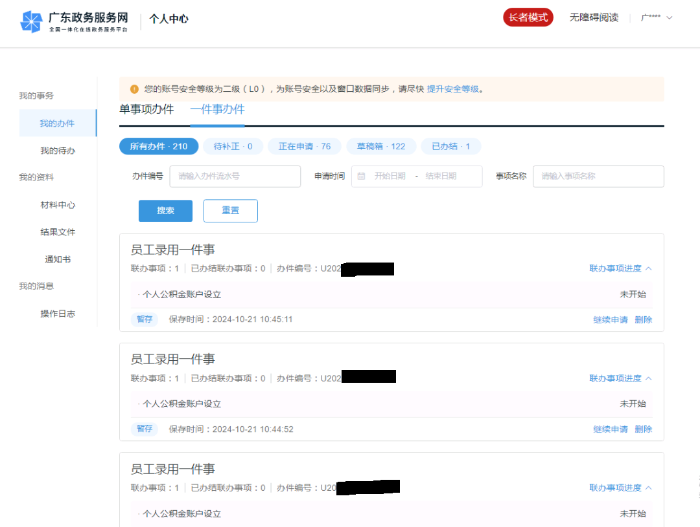This screenshot has width=700, height=527.
Task: Follow the 提升安全等级 link
Action: click(453, 89)
